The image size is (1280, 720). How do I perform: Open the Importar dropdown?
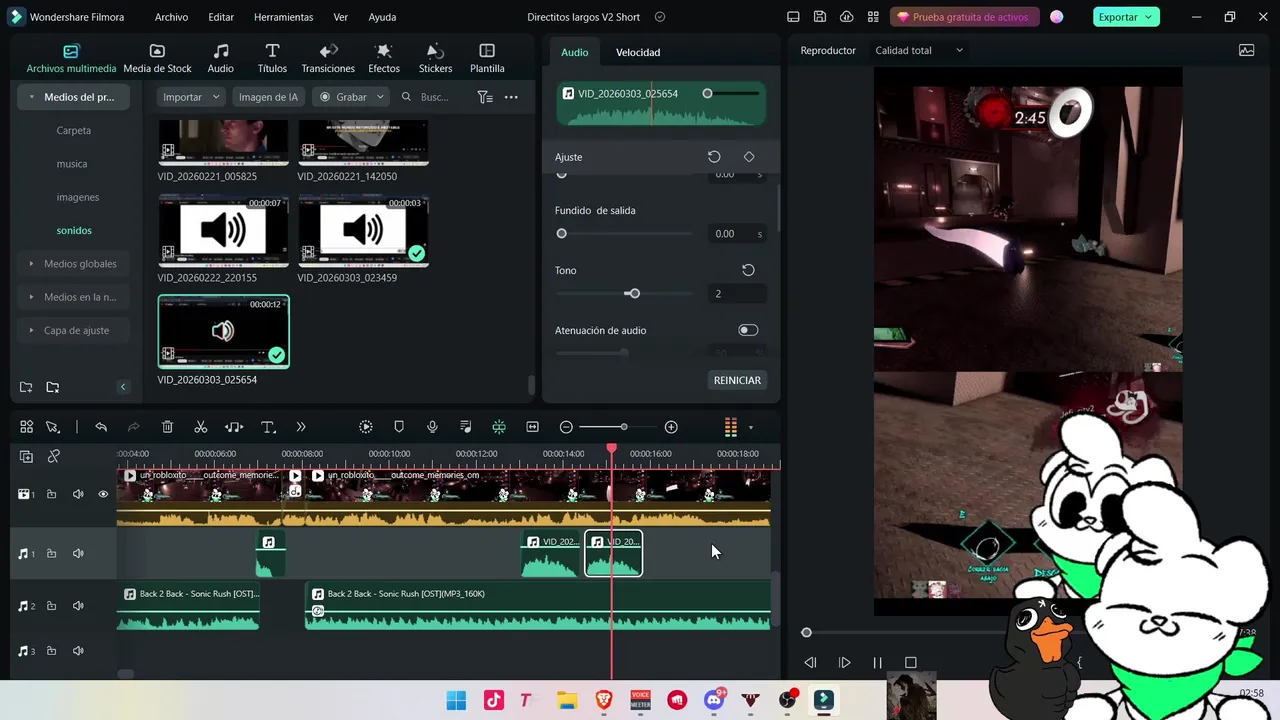click(x=191, y=97)
